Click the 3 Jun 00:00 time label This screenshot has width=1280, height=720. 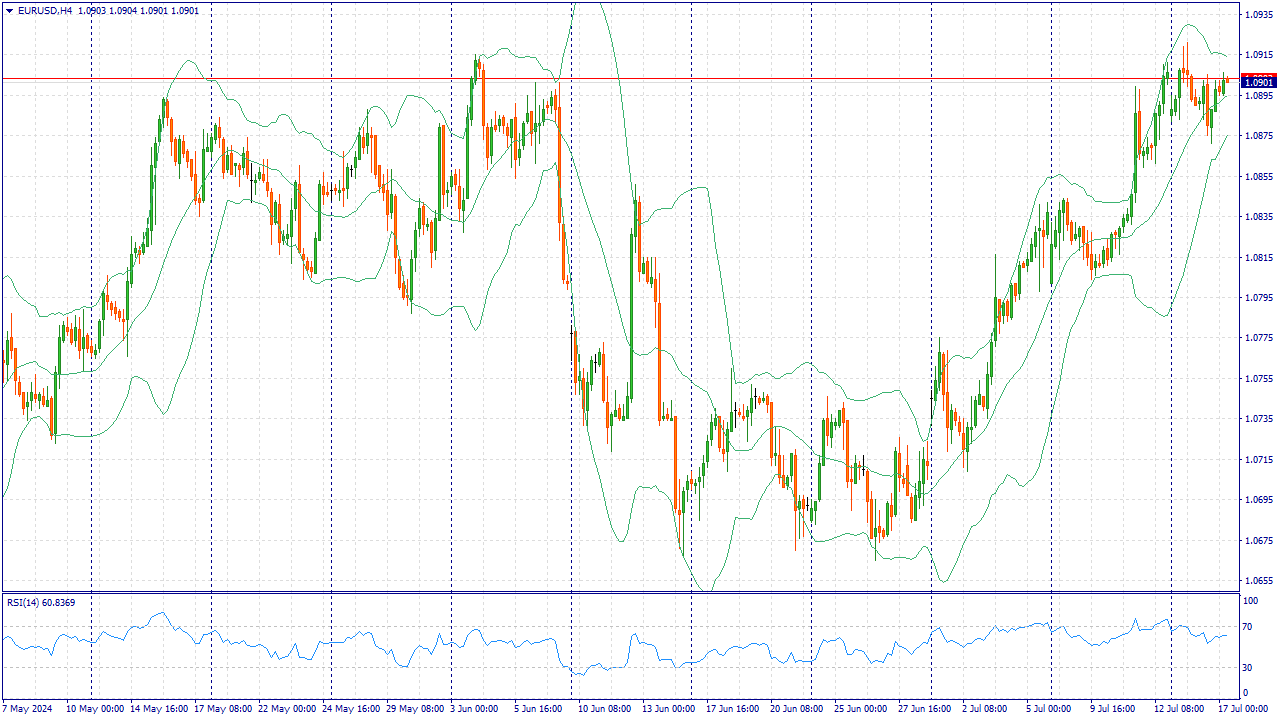475,708
